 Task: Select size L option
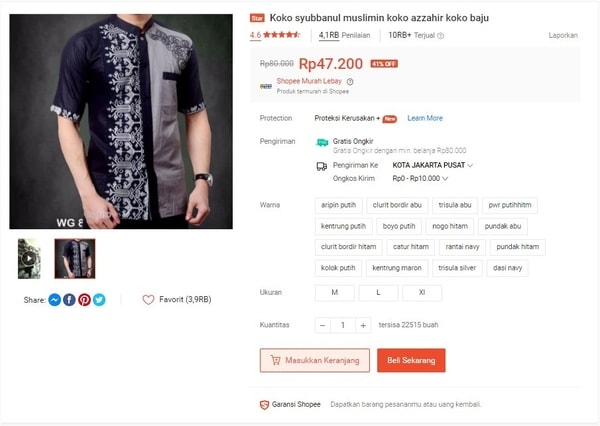pos(378,293)
